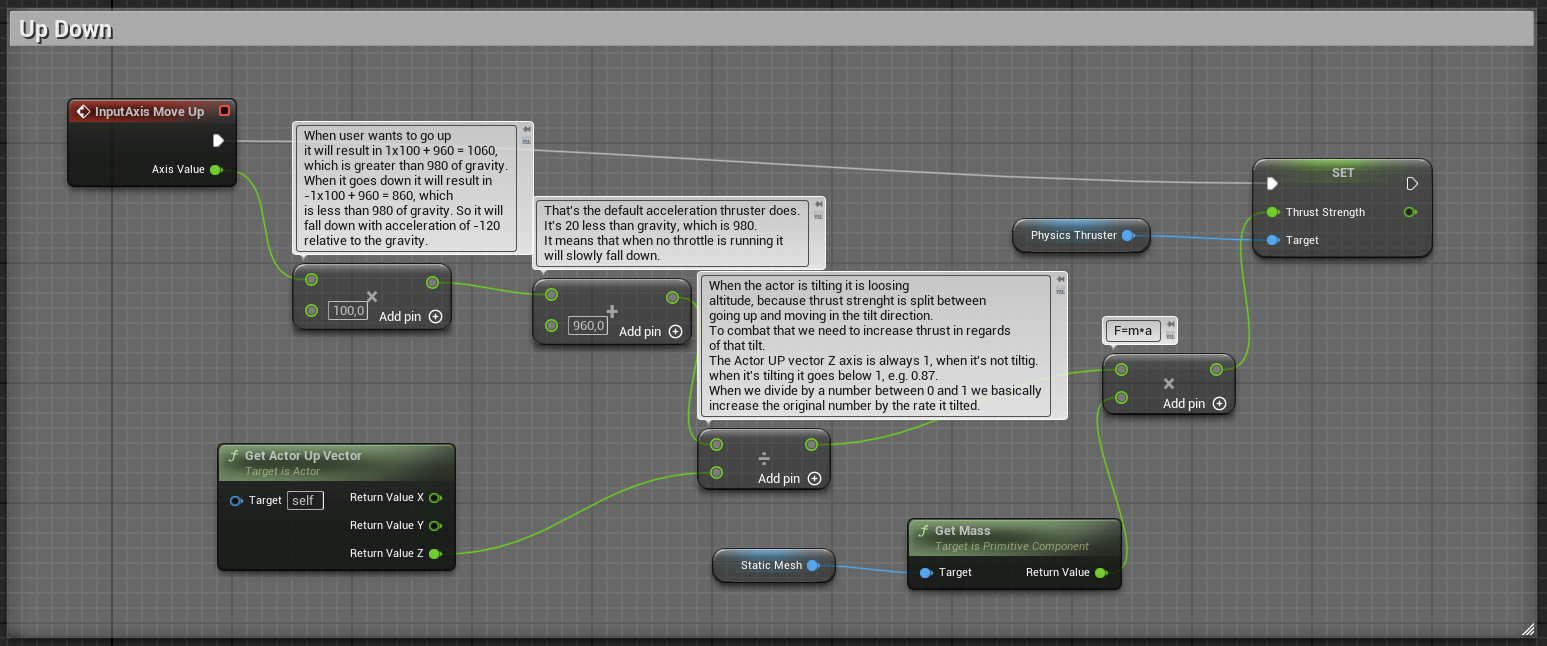Click the output pin of the 960,0 add node
Viewport: 1547px width, 646px height.
point(672,297)
